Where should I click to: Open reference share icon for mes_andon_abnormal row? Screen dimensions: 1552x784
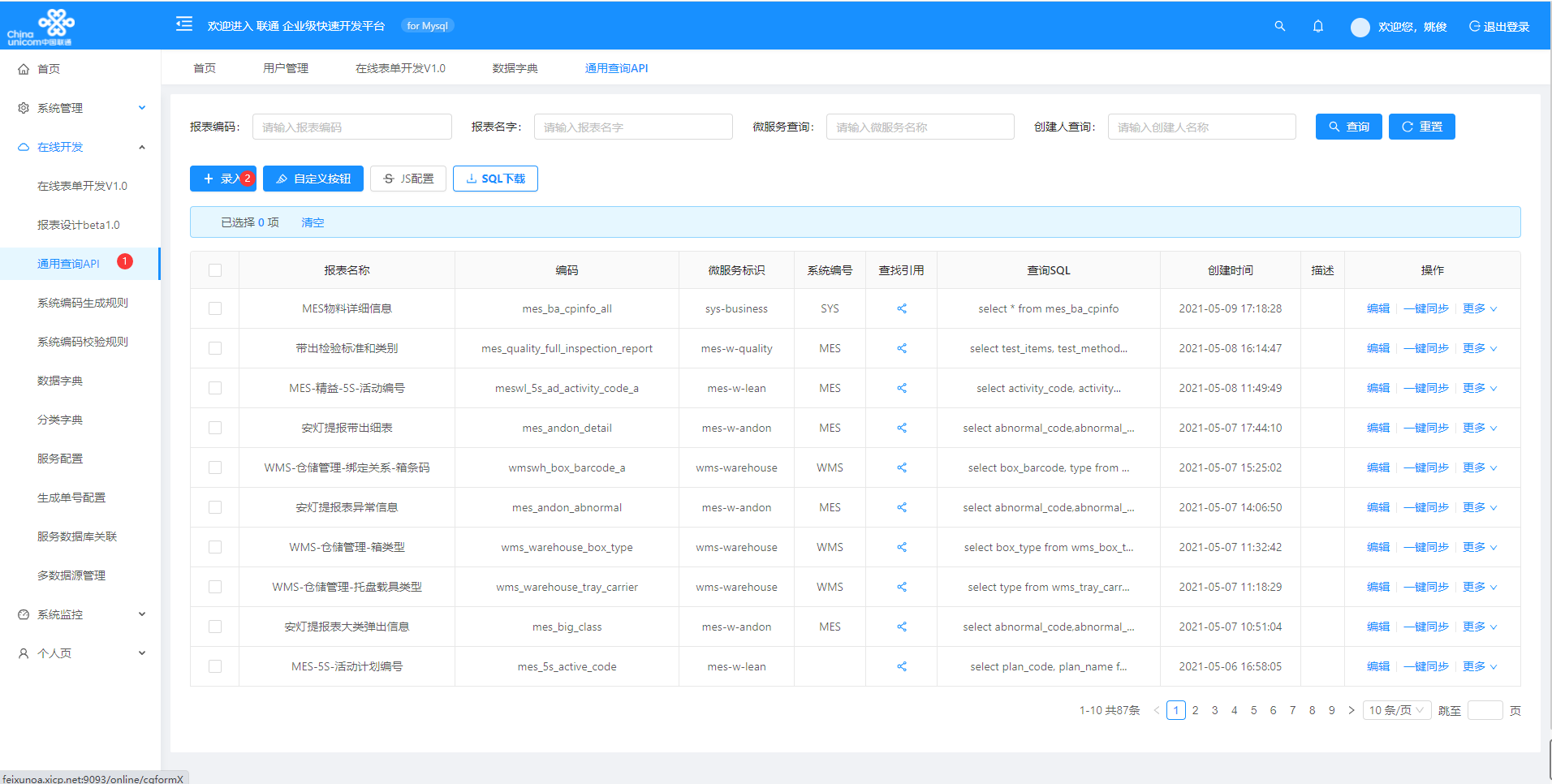click(x=901, y=507)
